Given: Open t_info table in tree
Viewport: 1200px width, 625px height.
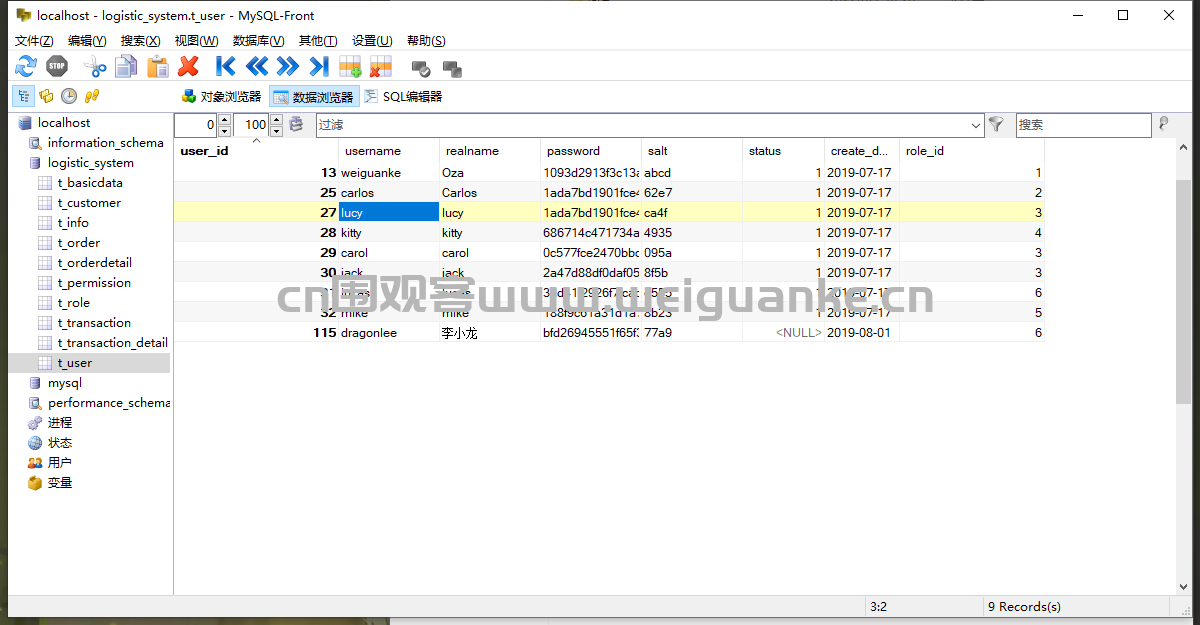Looking at the screenshot, I should pyautogui.click(x=73, y=223).
